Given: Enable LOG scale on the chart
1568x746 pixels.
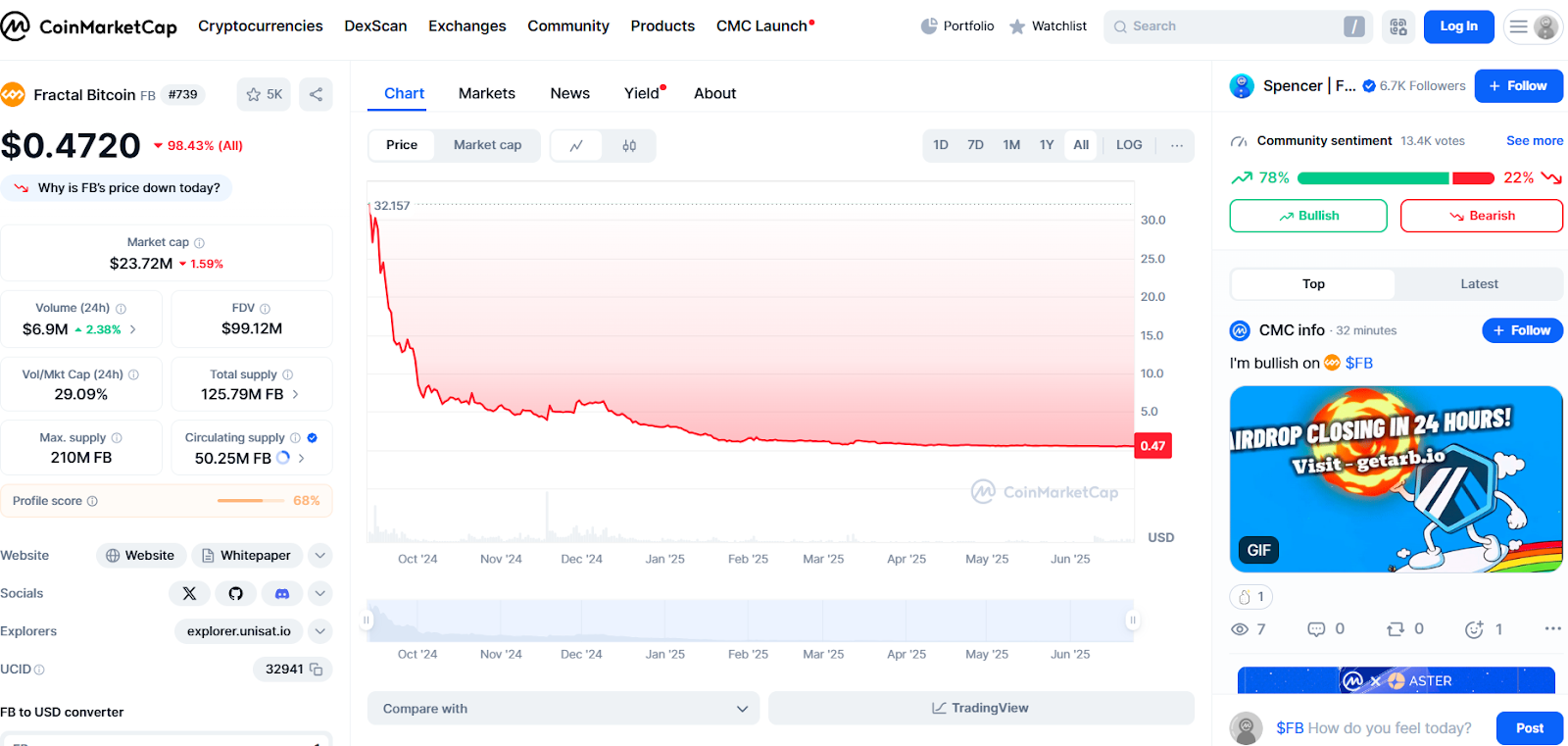Looking at the screenshot, I should click(1128, 145).
